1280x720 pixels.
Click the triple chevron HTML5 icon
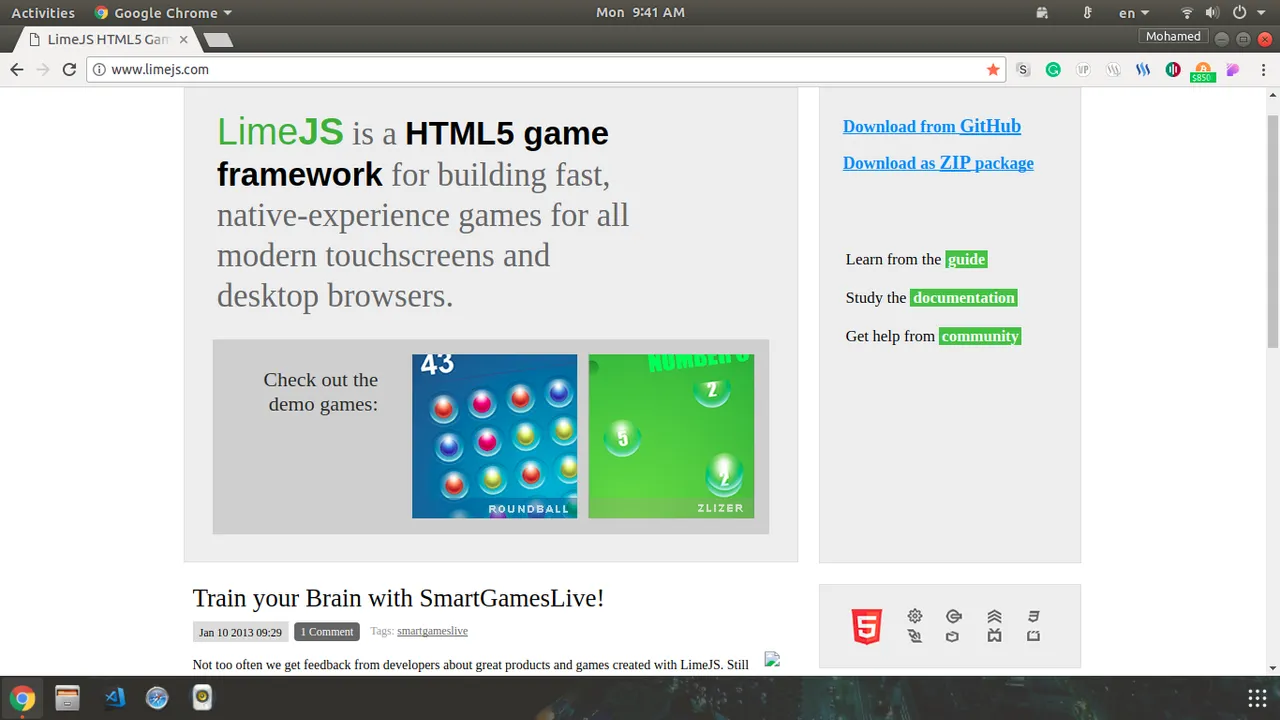994,616
